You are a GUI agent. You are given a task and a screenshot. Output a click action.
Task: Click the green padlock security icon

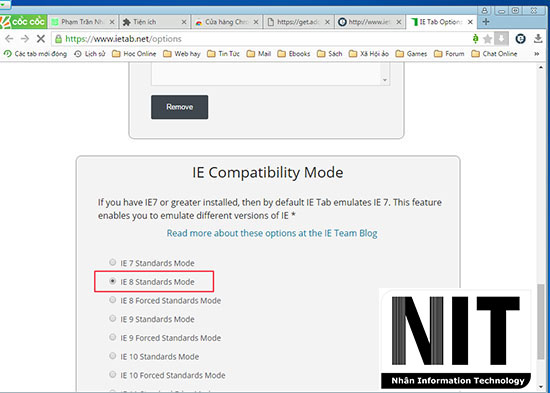(58, 39)
